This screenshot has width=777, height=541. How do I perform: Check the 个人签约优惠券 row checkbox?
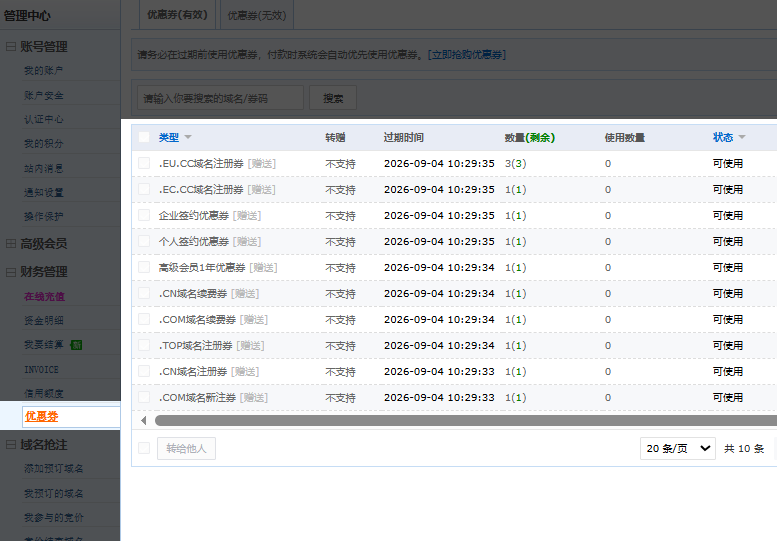[x=144, y=241]
